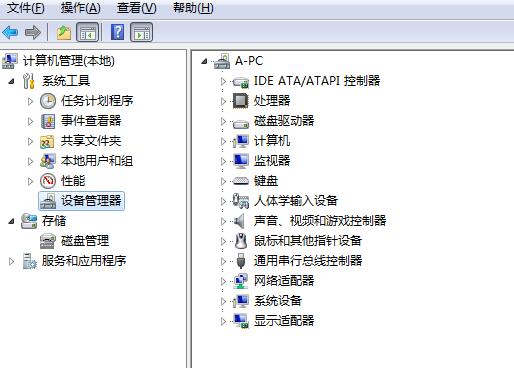Click the 计算机管理(本地) computer icon
514x368 pixels.
click(x=10, y=61)
